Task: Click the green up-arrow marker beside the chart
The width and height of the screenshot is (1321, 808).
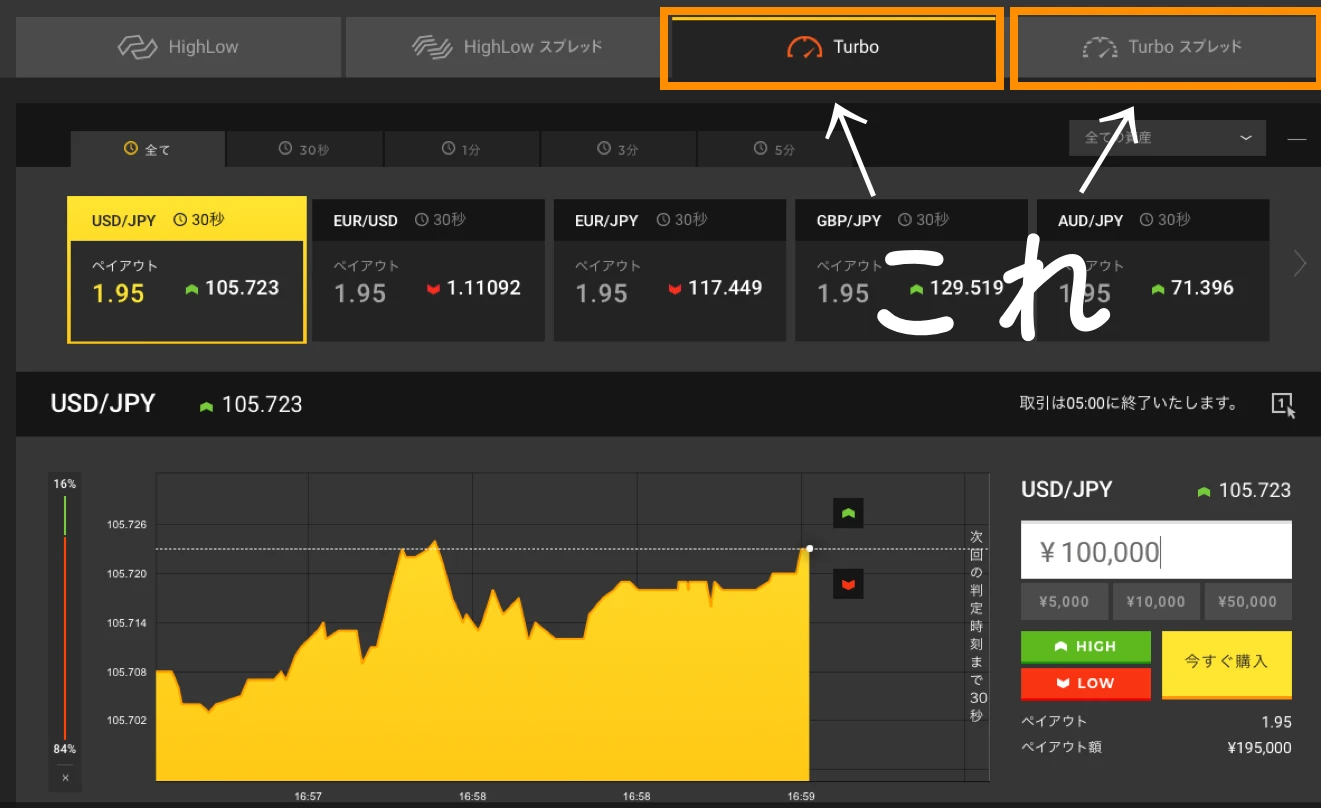Action: coord(848,513)
